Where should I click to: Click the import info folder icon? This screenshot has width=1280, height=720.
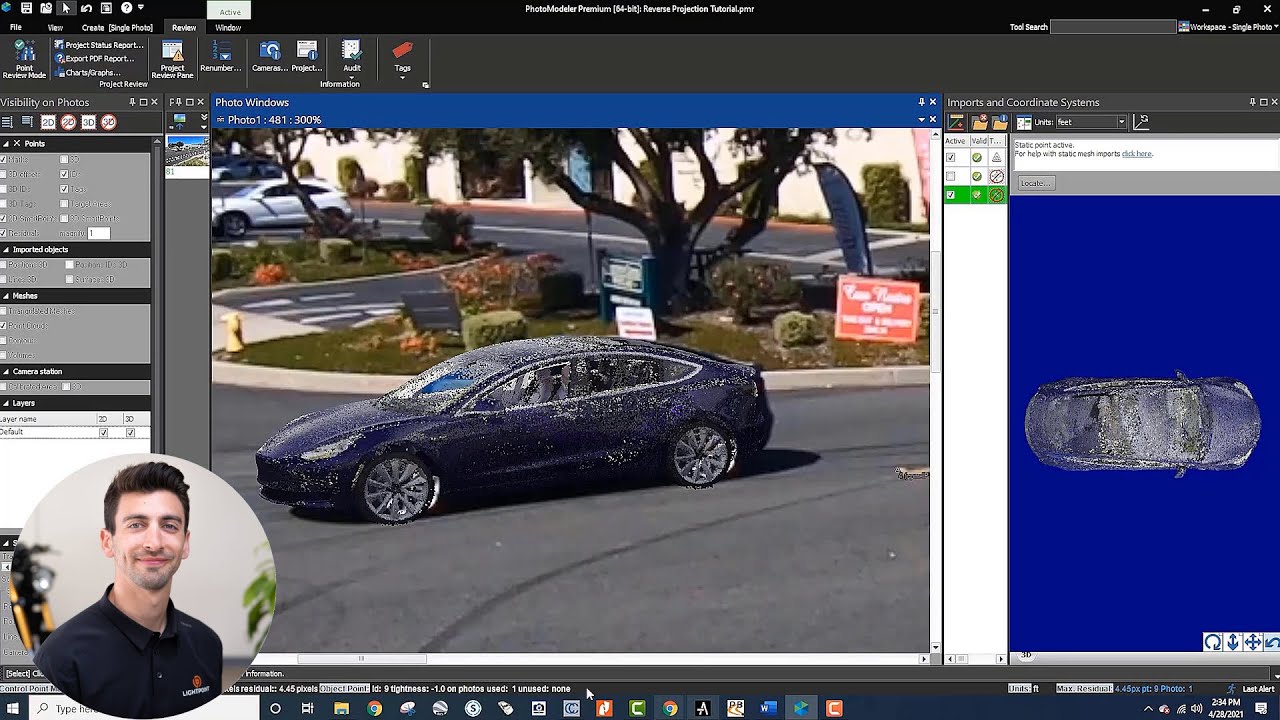point(999,122)
